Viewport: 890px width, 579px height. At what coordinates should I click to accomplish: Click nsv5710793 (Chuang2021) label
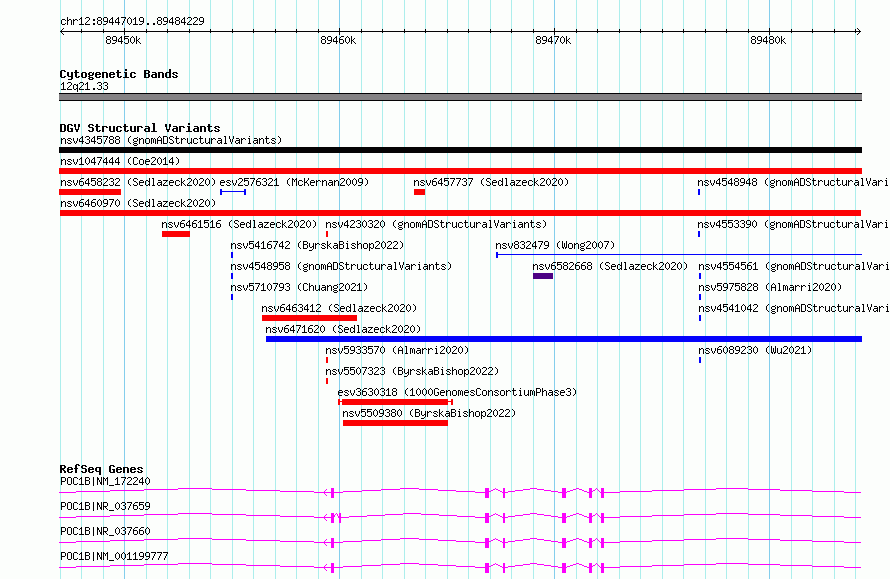299,287
